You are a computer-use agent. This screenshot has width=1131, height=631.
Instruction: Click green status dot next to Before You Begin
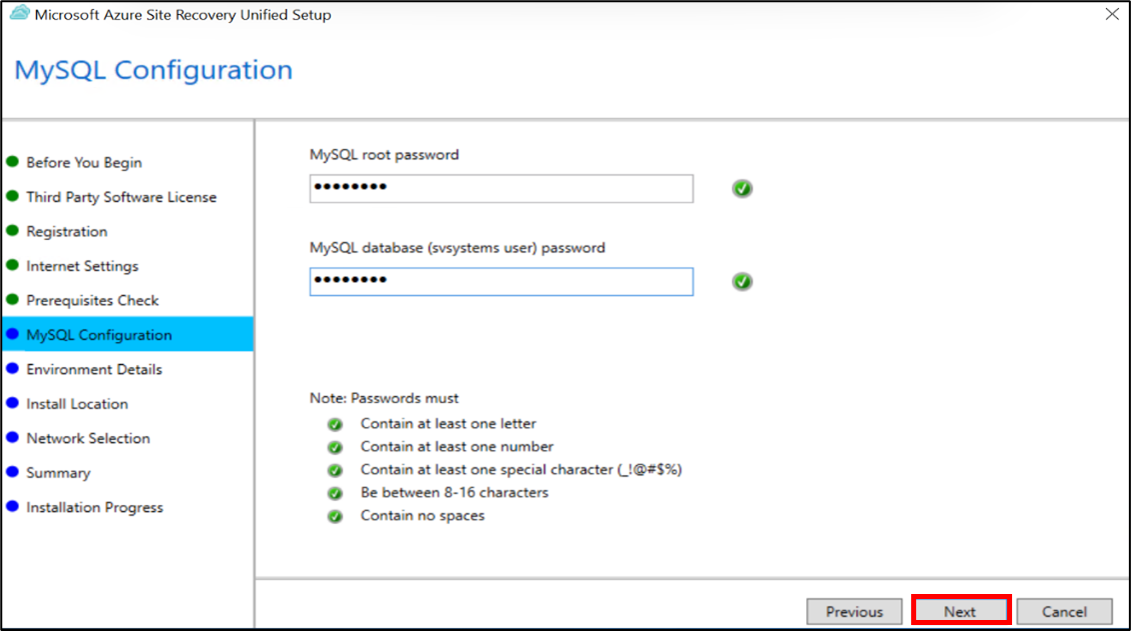click(x=12, y=162)
